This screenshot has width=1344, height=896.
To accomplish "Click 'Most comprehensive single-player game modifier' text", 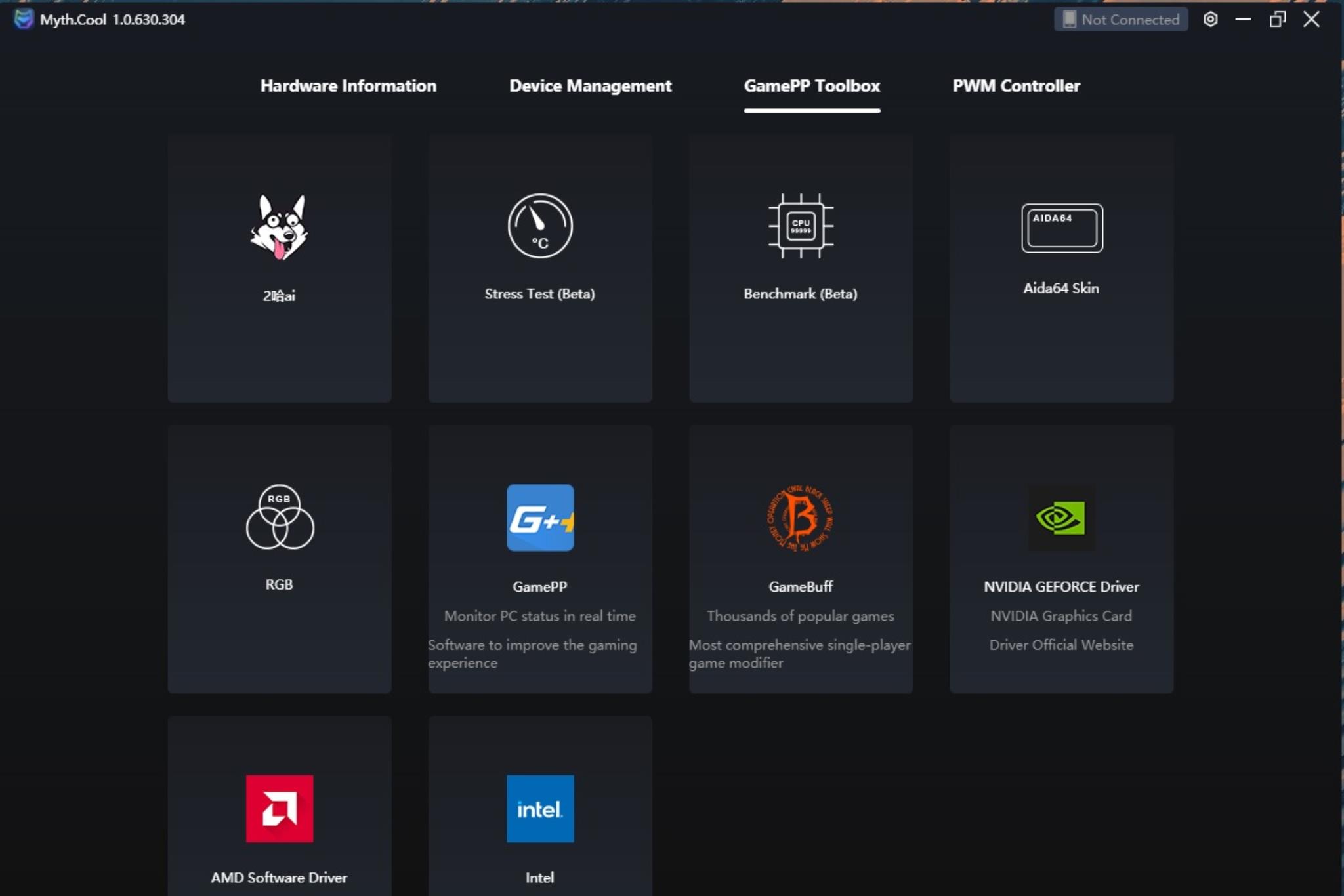I will 800,654.
